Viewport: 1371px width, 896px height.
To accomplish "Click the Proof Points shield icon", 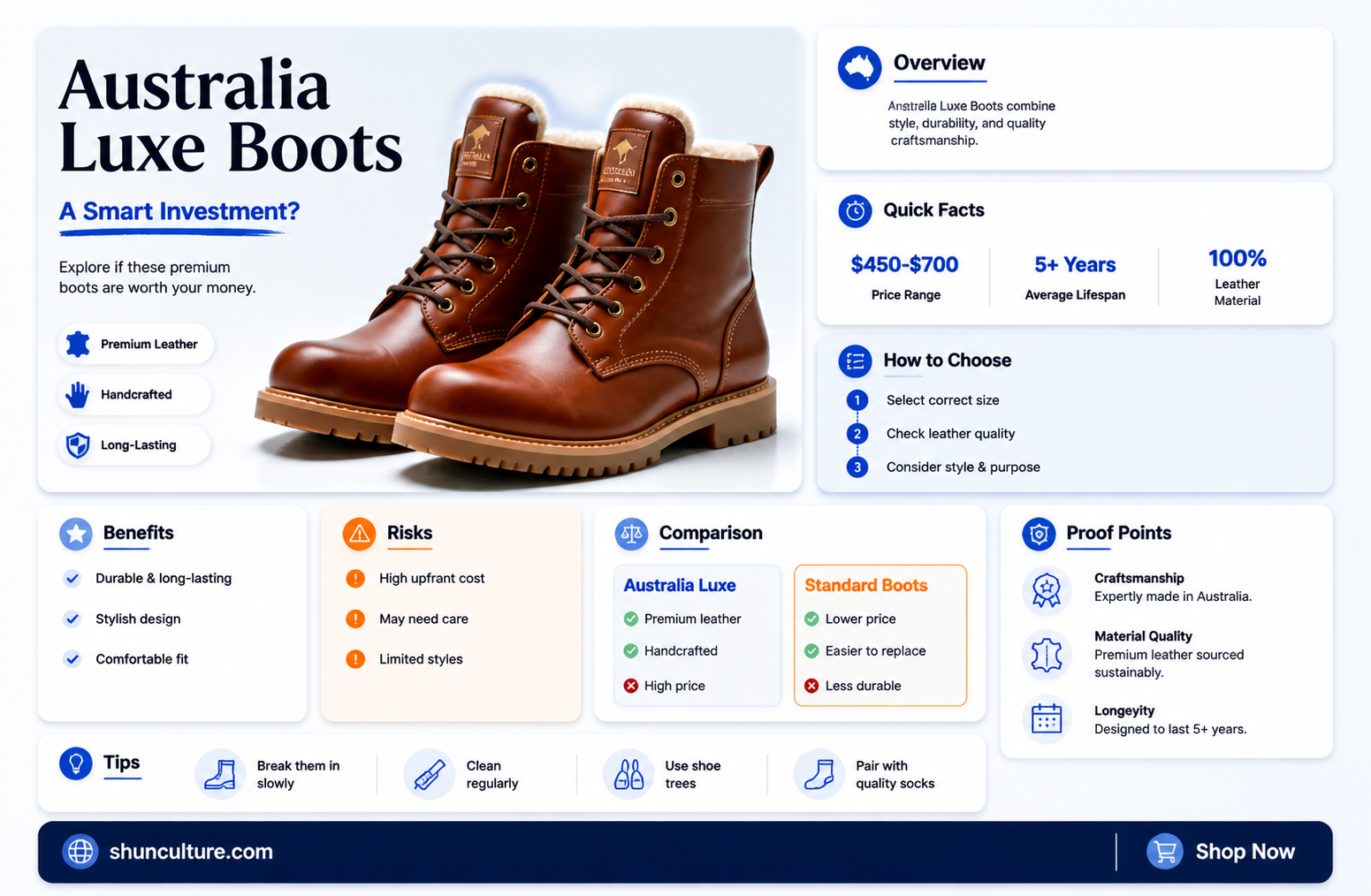I will click(x=1039, y=534).
